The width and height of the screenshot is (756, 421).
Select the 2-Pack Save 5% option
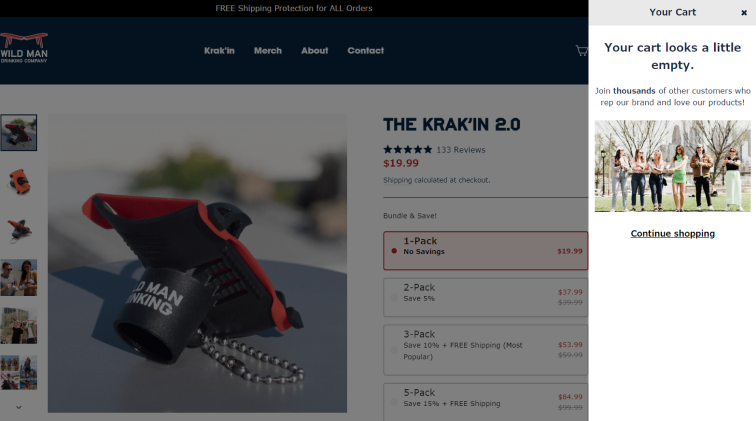[x=486, y=297]
